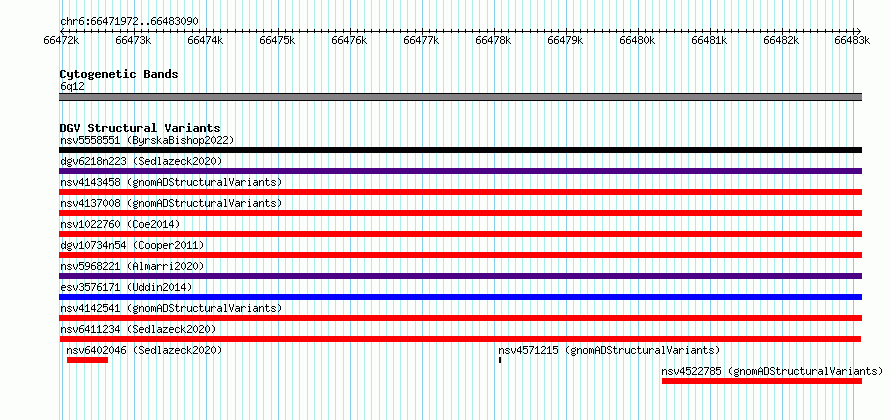This screenshot has width=890, height=420.
Task: Select the red dgv10734n54 variant bar
Action: (x=460, y=255)
